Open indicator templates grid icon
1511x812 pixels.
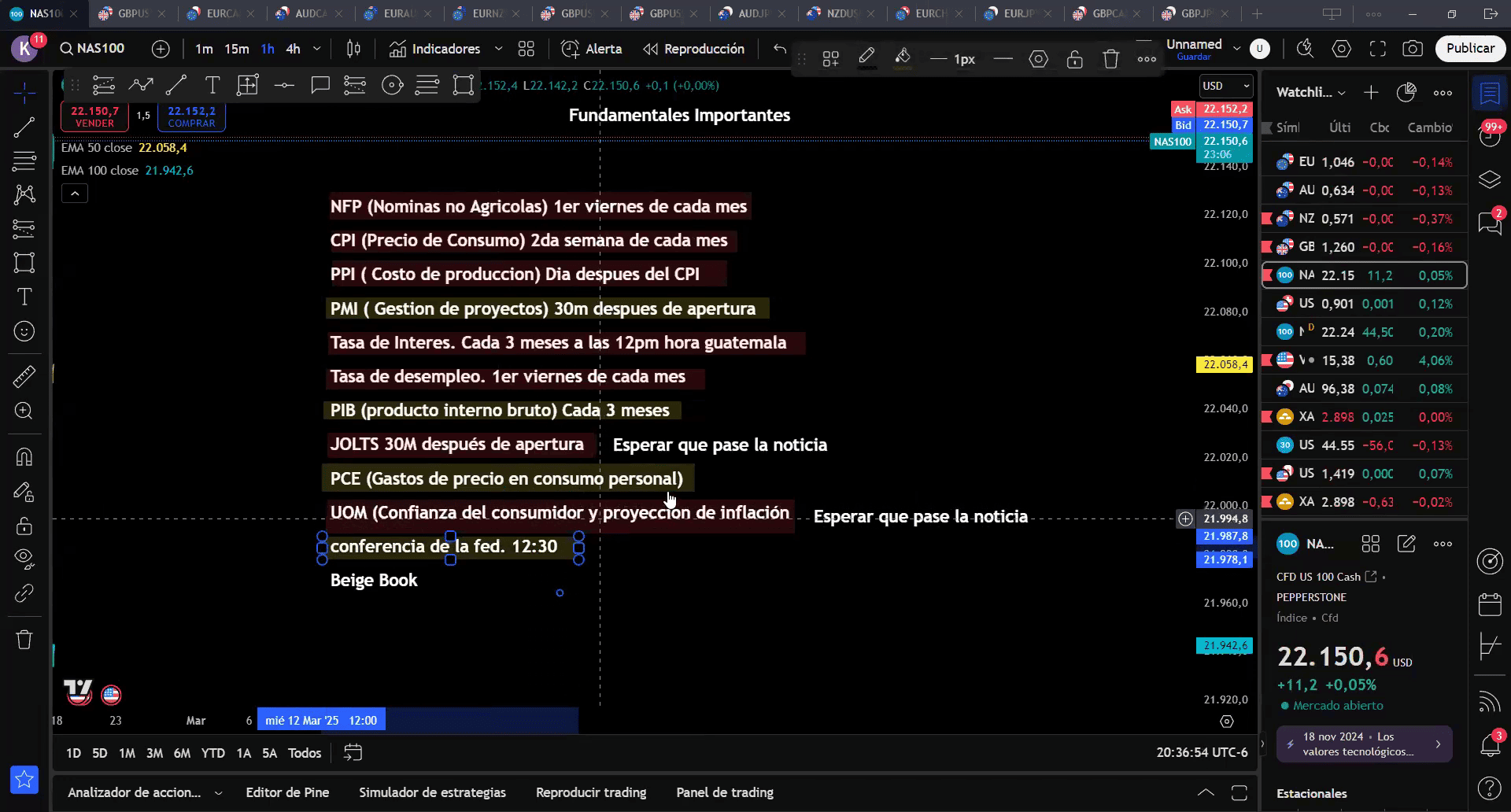[x=526, y=49]
